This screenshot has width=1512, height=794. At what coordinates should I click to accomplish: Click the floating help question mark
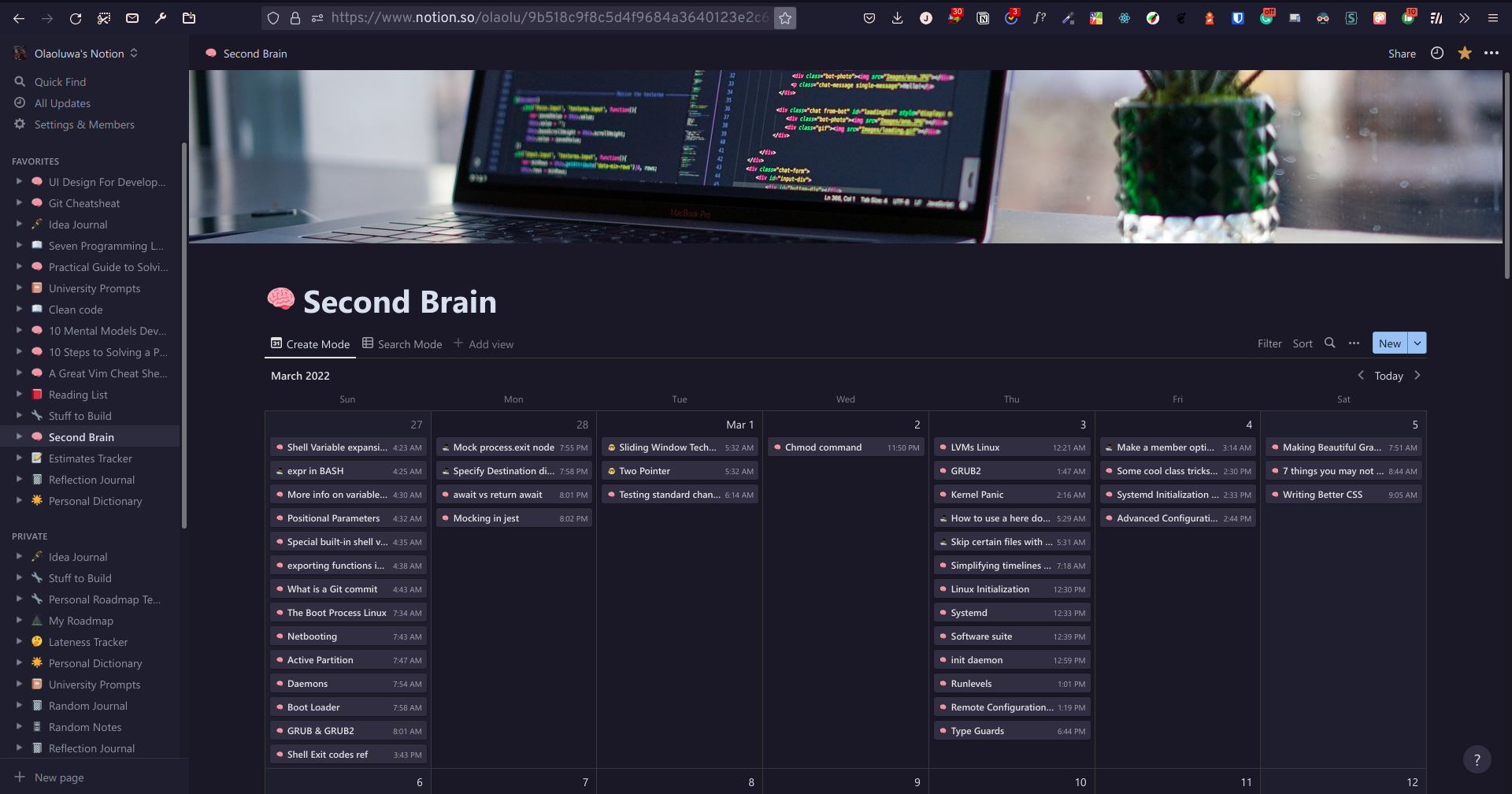1477,759
